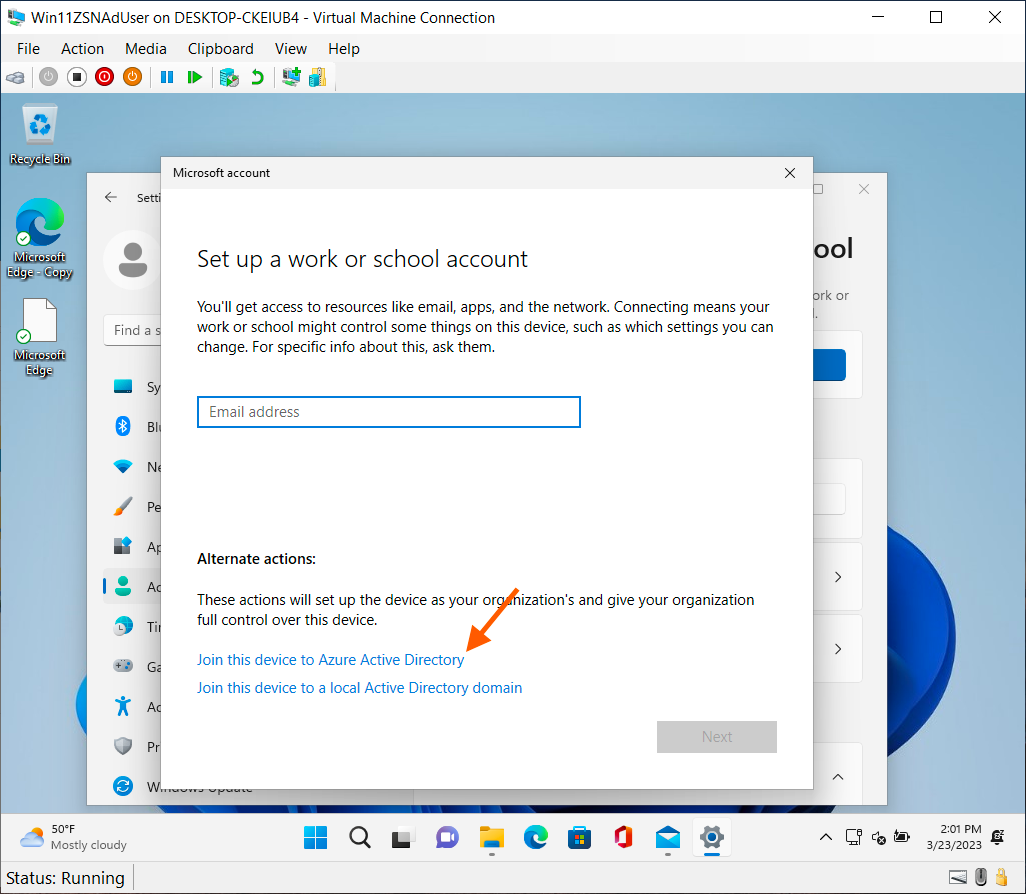Open File Explorer from the taskbar
This screenshot has width=1026, height=894.
point(491,837)
